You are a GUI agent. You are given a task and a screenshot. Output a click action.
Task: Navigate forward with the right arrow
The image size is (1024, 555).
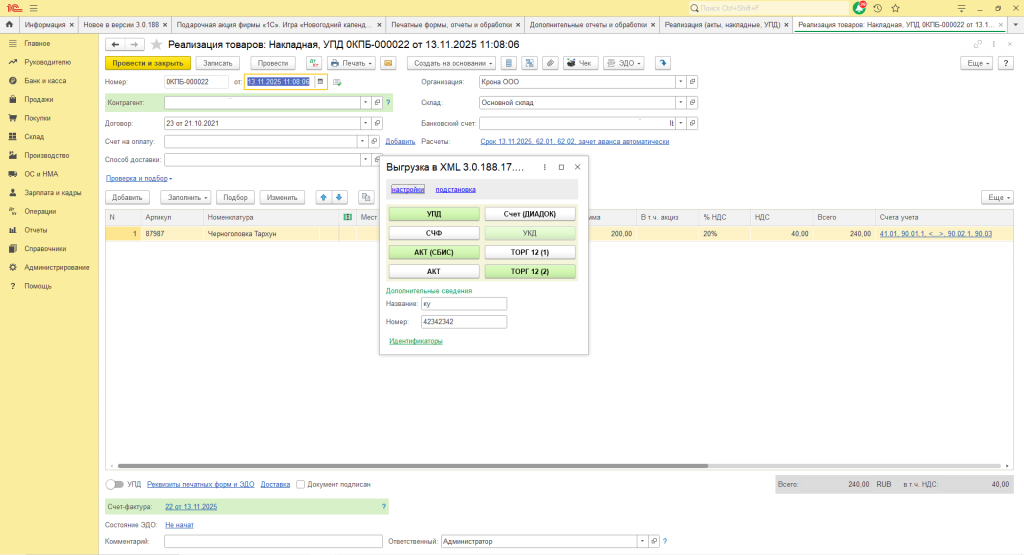coord(135,44)
